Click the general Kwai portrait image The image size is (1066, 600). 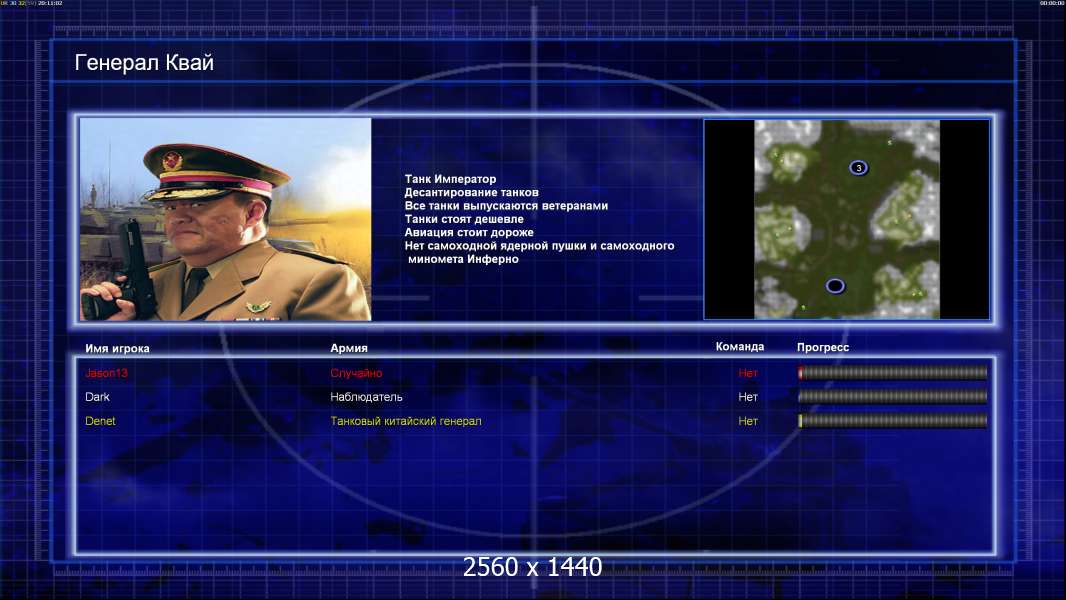pyautogui.click(x=226, y=219)
